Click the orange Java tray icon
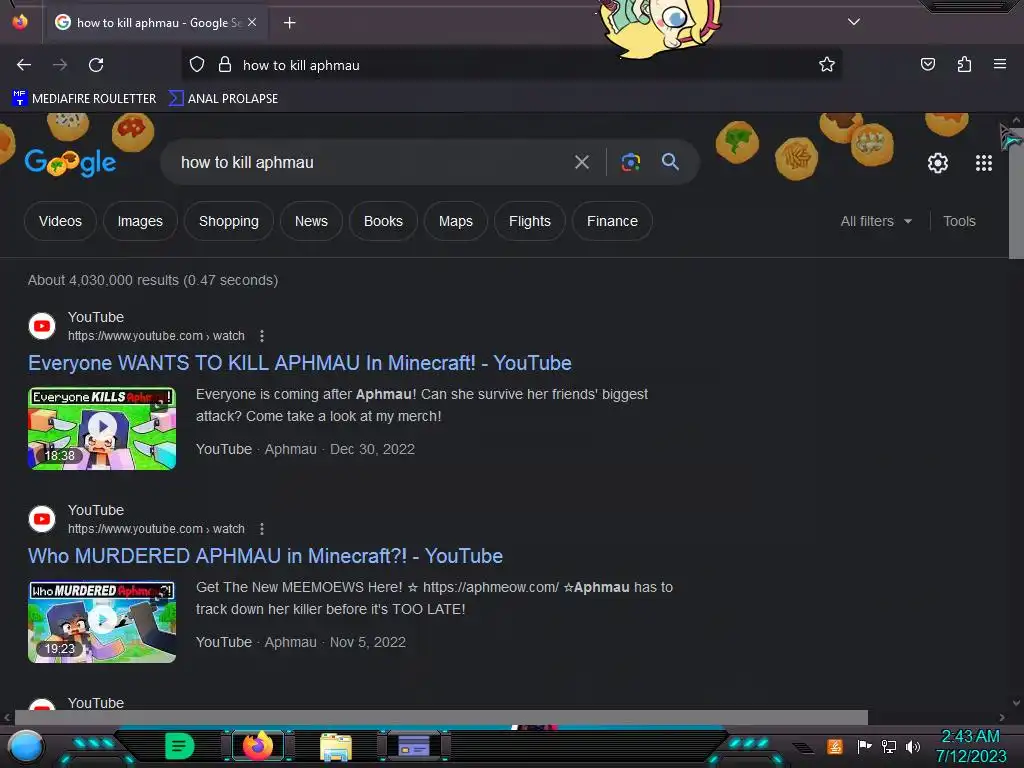 (x=835, y=746)
